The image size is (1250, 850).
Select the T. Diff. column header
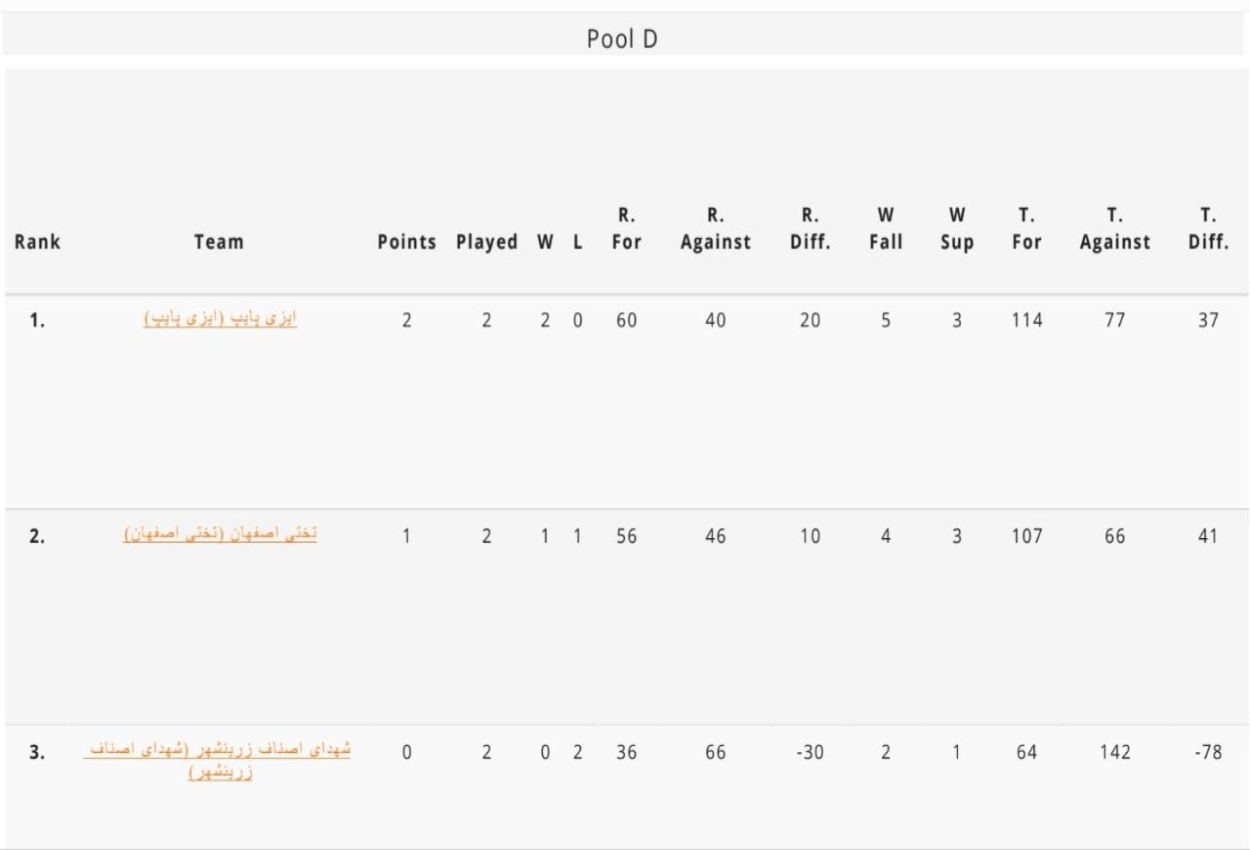tap(1208, 228)
